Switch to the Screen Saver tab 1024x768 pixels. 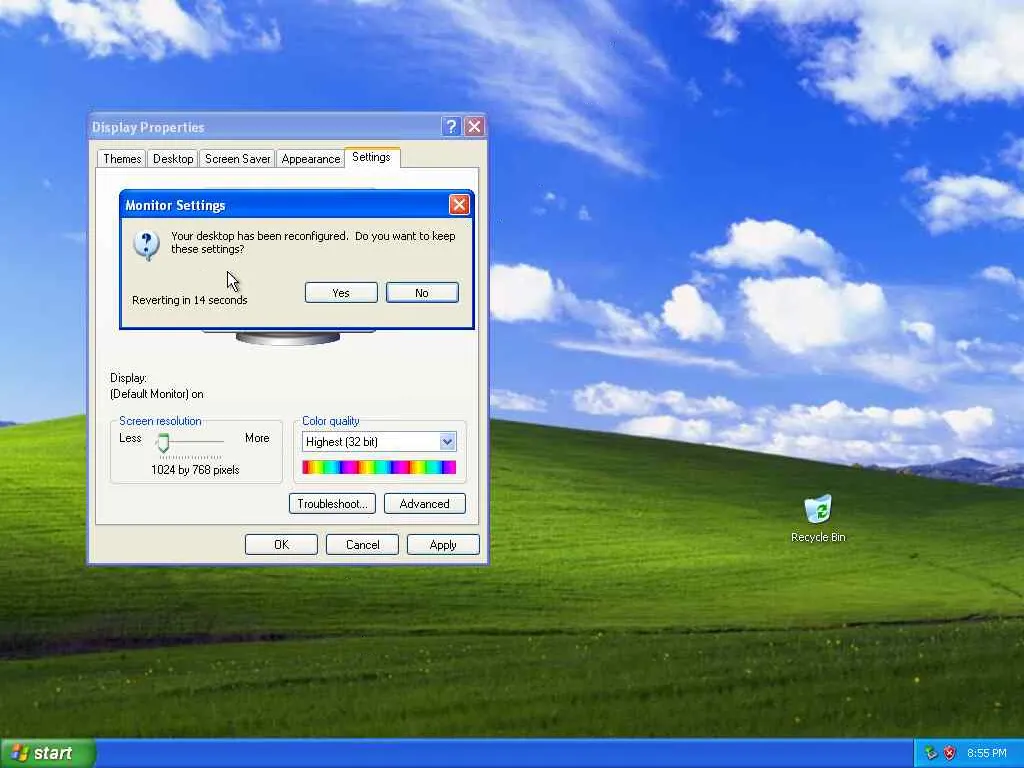[x=238, y=159]
